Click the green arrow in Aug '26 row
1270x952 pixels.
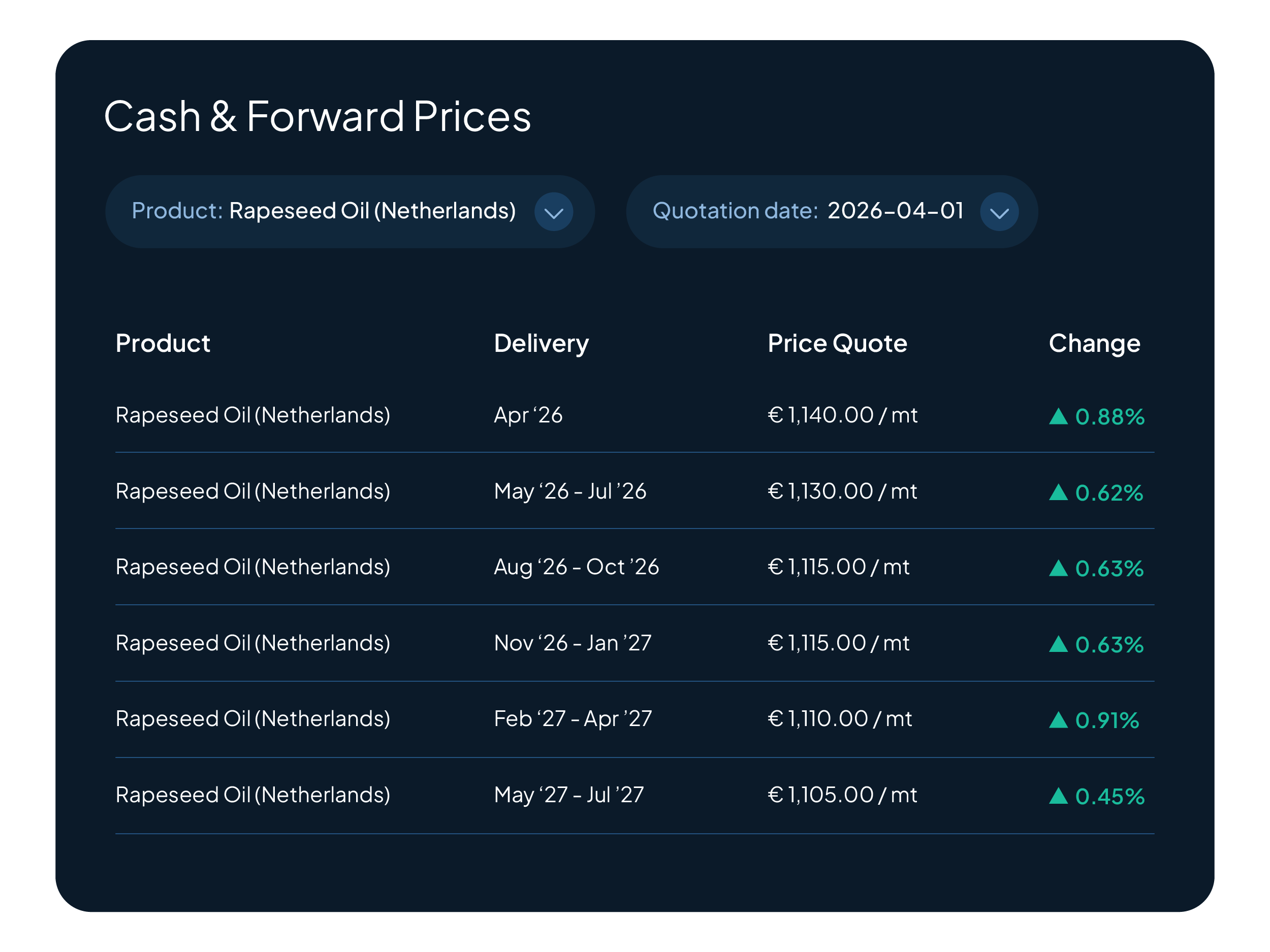click(x=1058, y=569)
